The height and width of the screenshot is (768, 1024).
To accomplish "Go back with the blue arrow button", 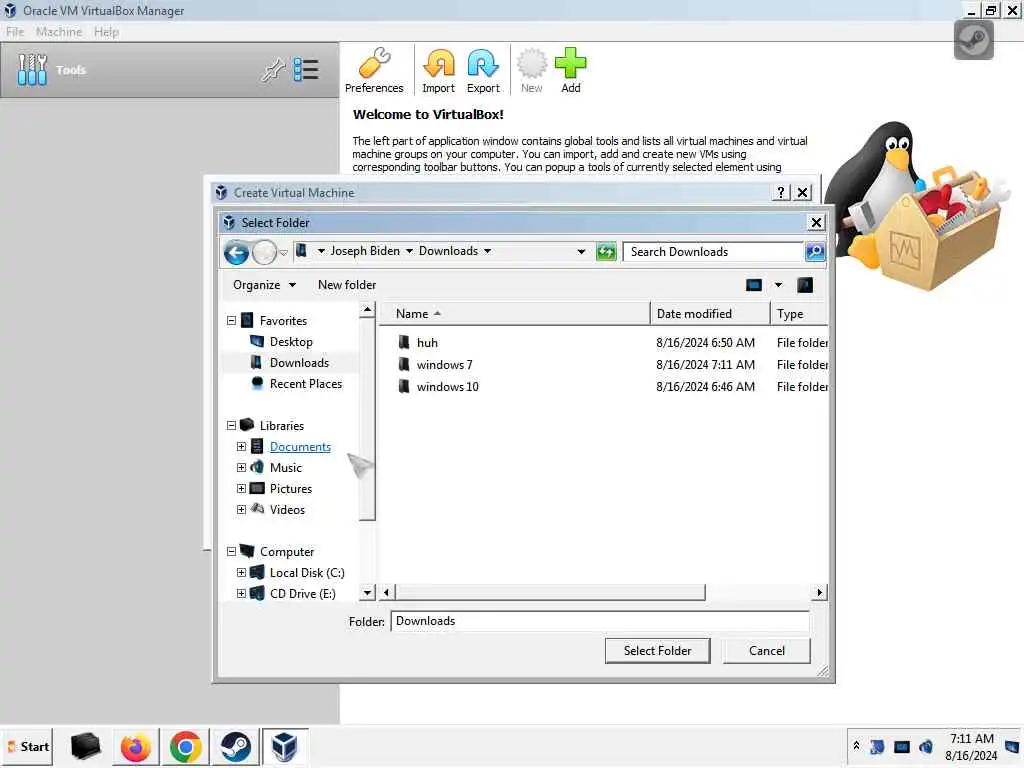I will 236,252.
